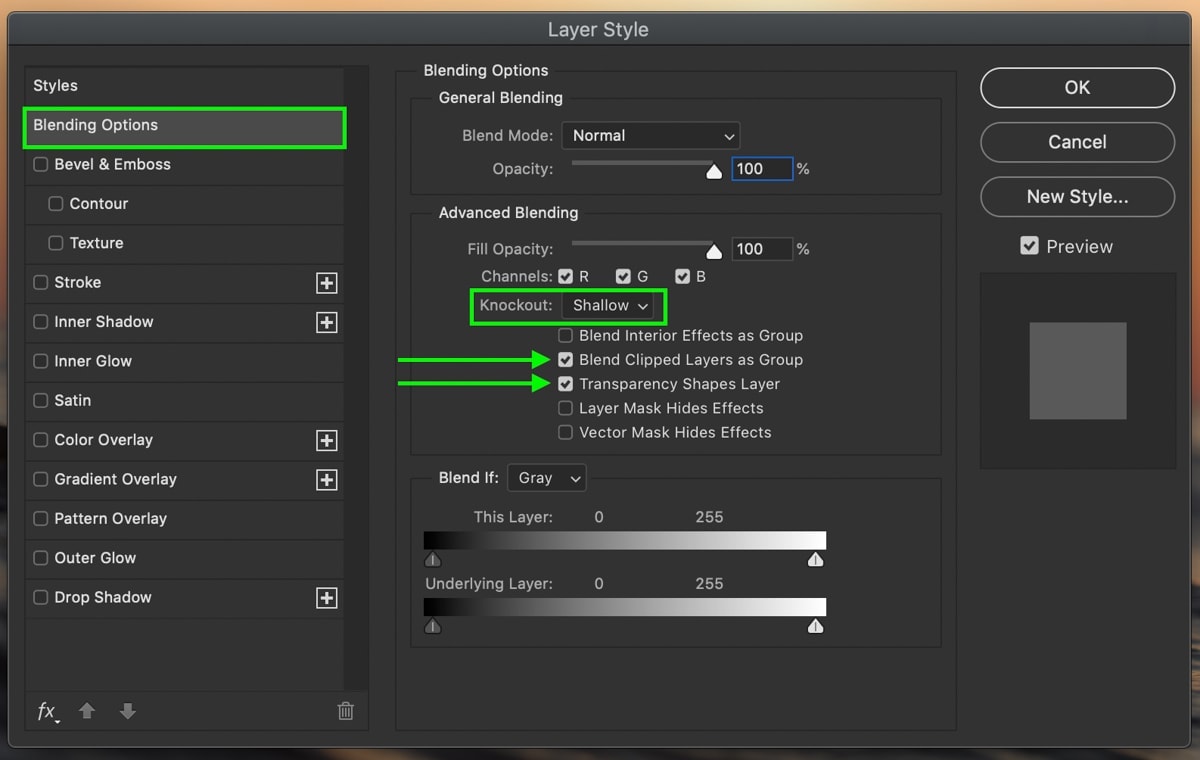
Task: Enable the Gradient Overlay checkbox
Action: coord(41,479)
